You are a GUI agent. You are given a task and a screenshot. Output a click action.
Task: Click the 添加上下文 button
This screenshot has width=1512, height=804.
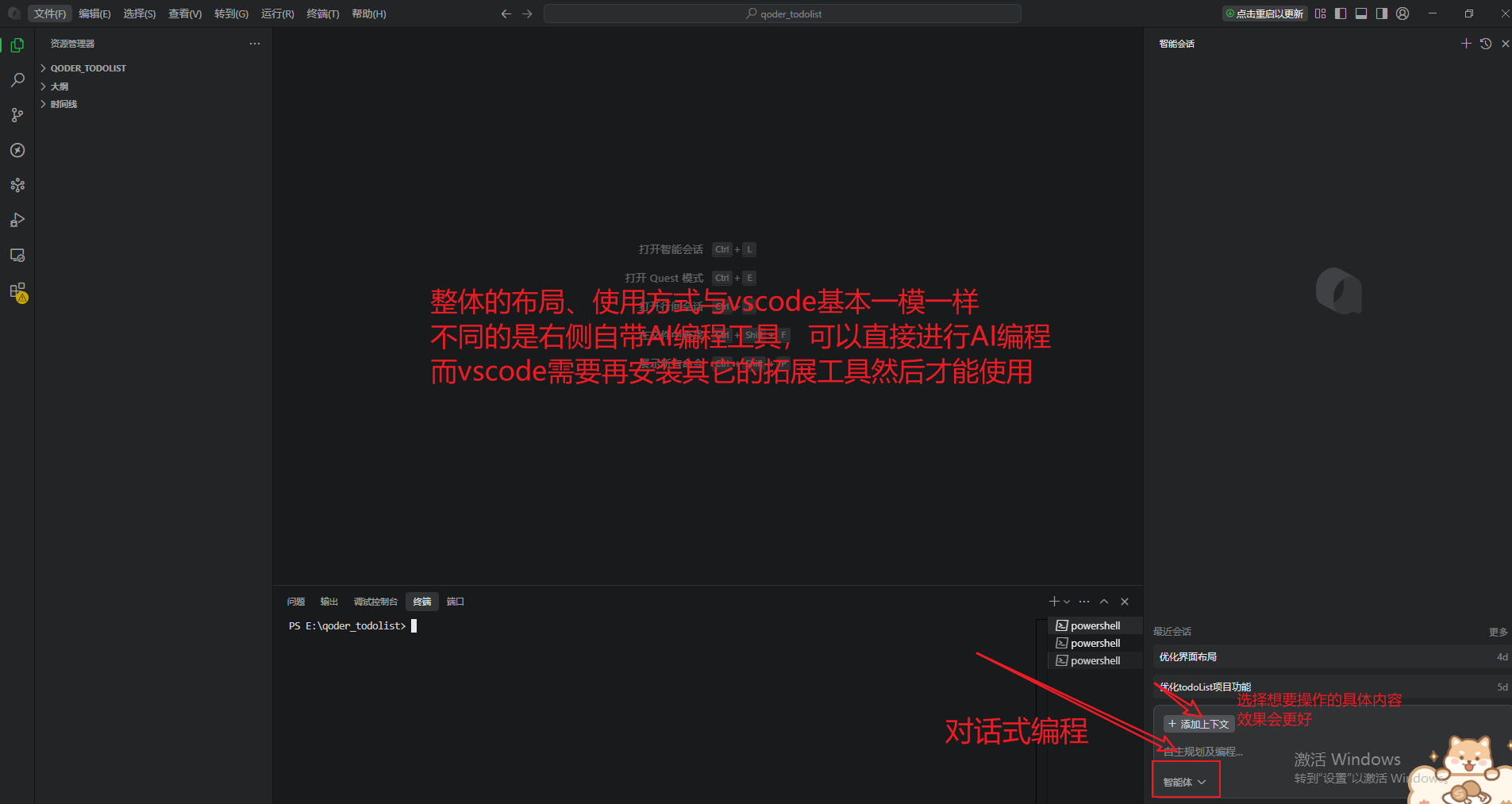1199,724
